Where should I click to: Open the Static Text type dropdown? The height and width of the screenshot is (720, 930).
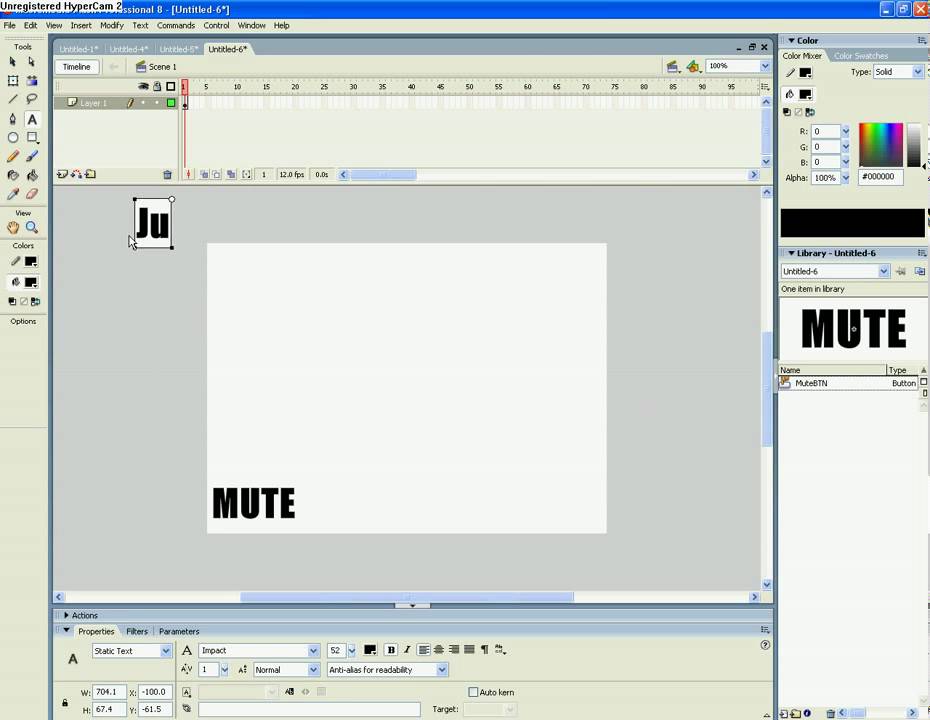click(x=165, y=651)
